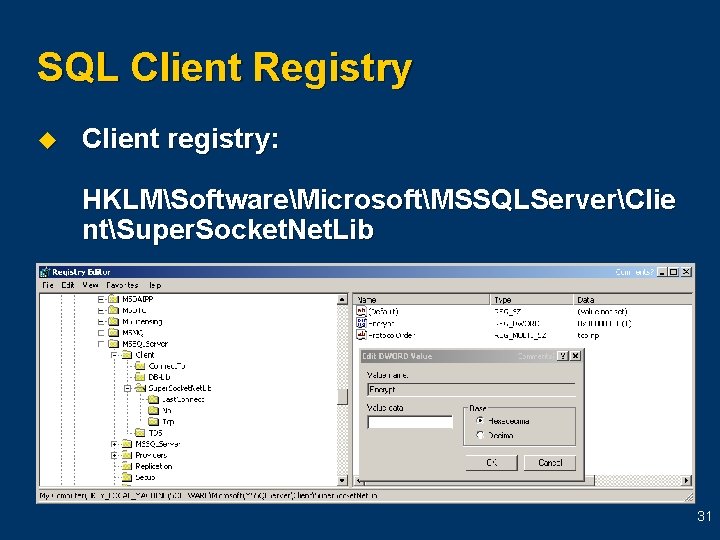Screen dimensions: 720x540
Task: Click the status bar registry path
Action: (208, 496)
